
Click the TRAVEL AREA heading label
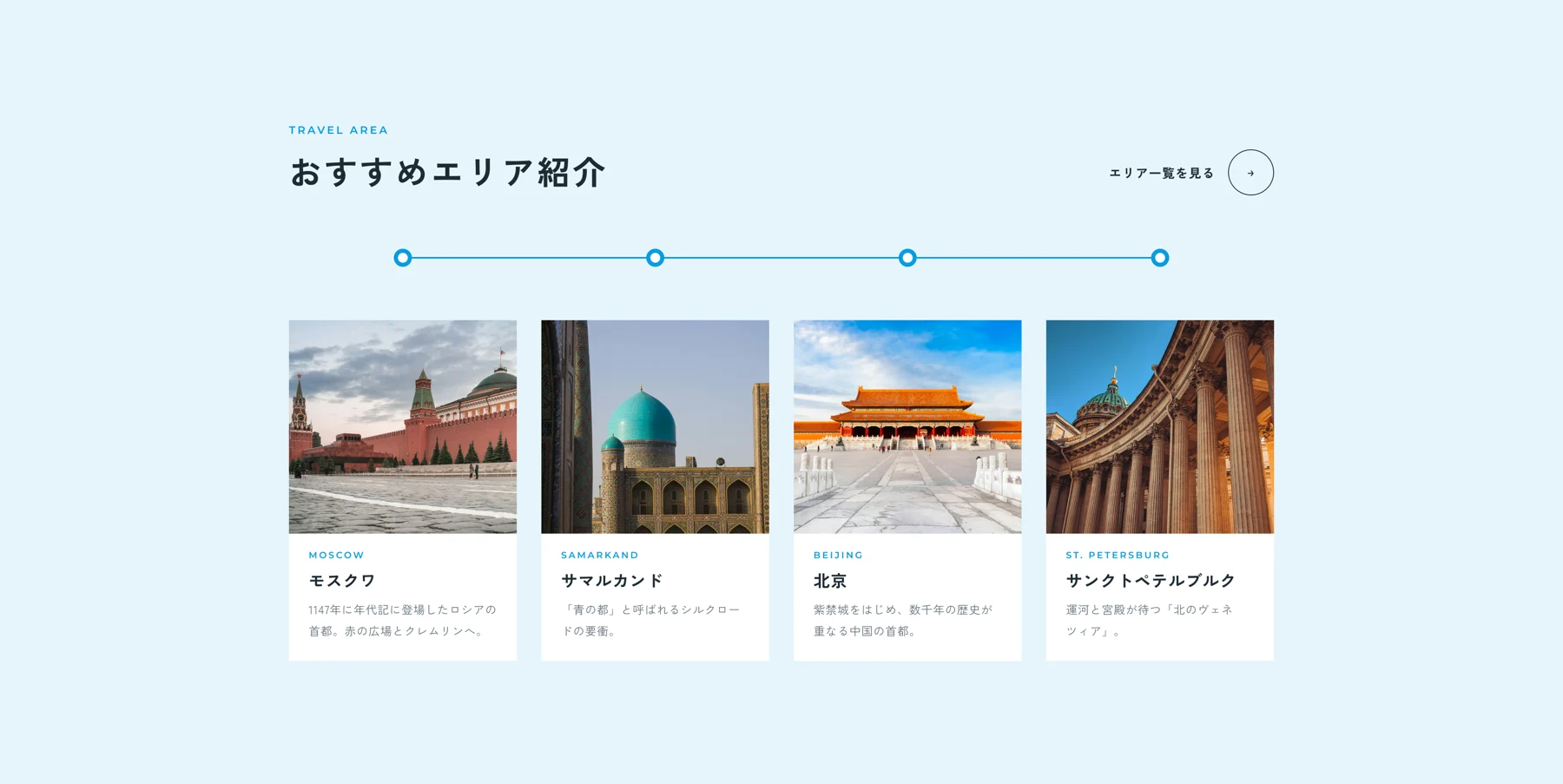(339, 130)
